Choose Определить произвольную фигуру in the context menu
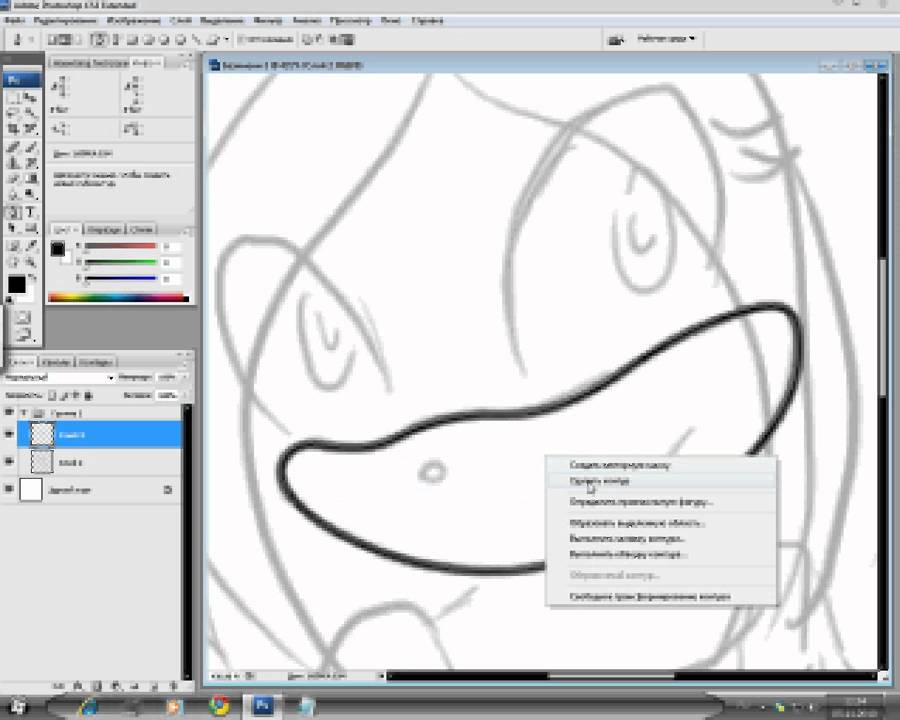900x720 pixels. point(661,502)
